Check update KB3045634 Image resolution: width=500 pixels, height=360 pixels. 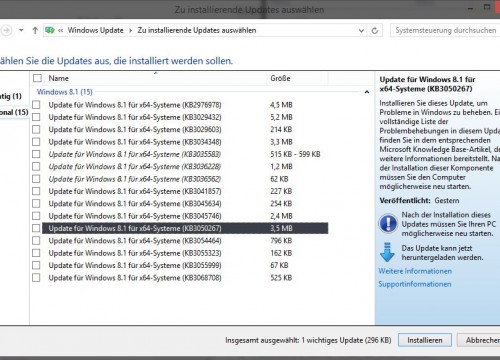tap(36, 203)
